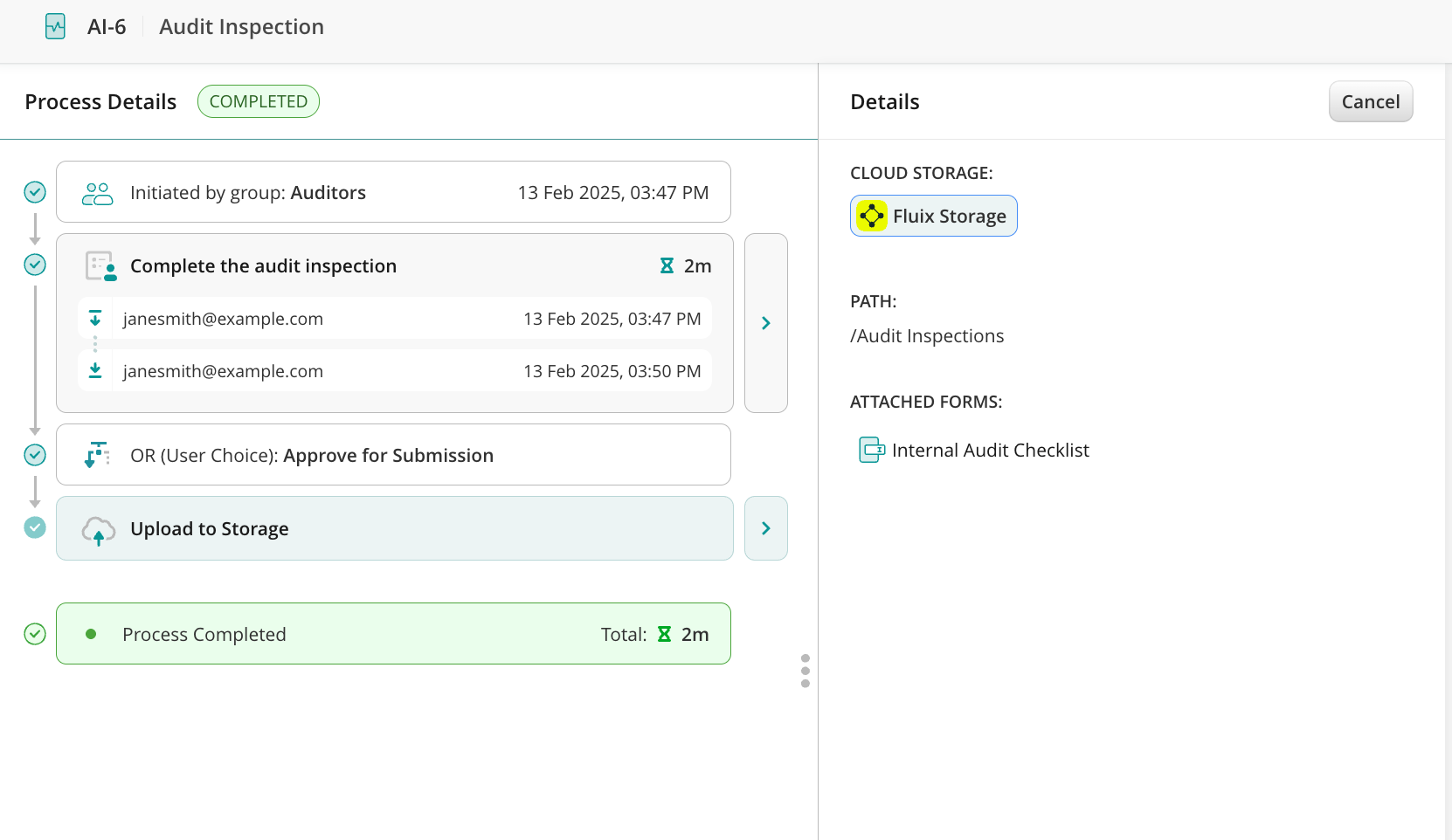Click the Fluix Storage chip
The image size is (1452, 840).
click(933, 217)
